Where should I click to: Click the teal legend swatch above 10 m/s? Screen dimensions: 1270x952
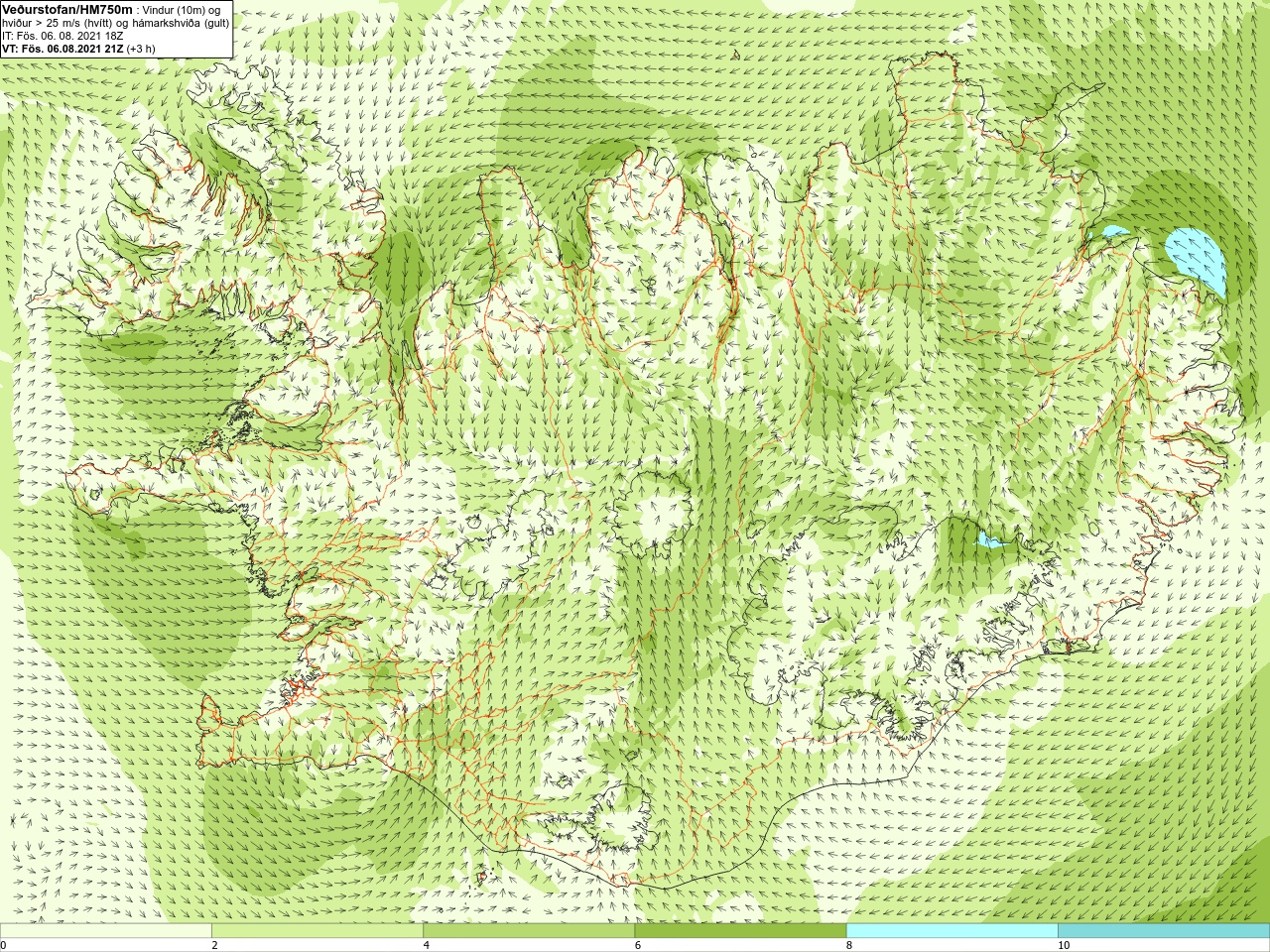point(1164,931)
